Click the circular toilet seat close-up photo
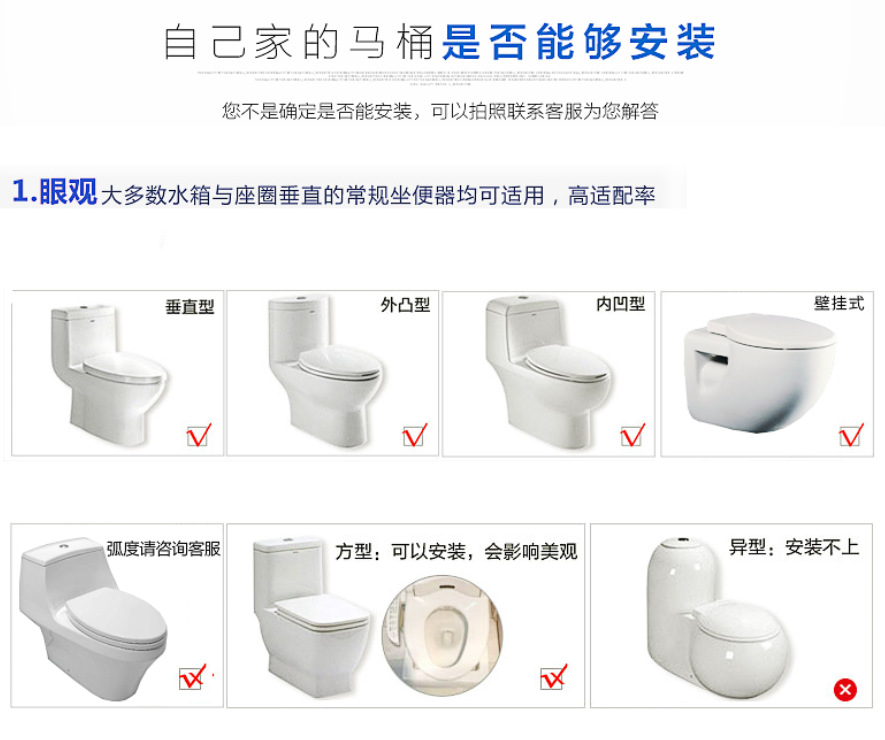 coord(442,635)
